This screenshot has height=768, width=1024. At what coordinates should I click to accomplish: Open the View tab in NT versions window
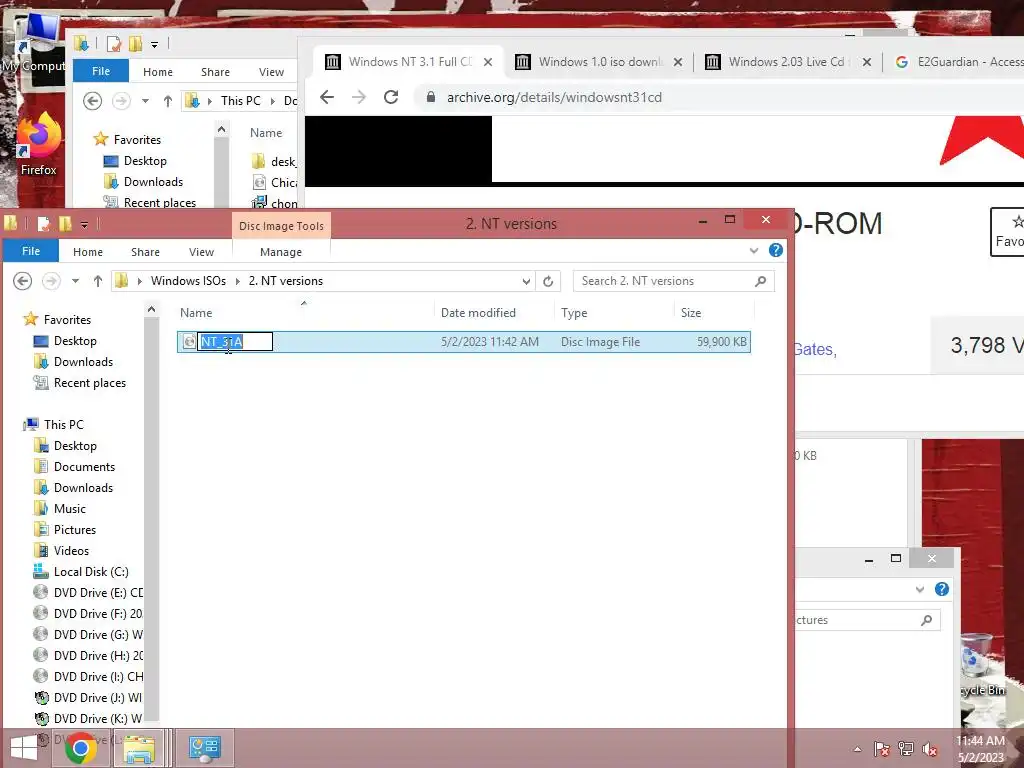(201, 252)
